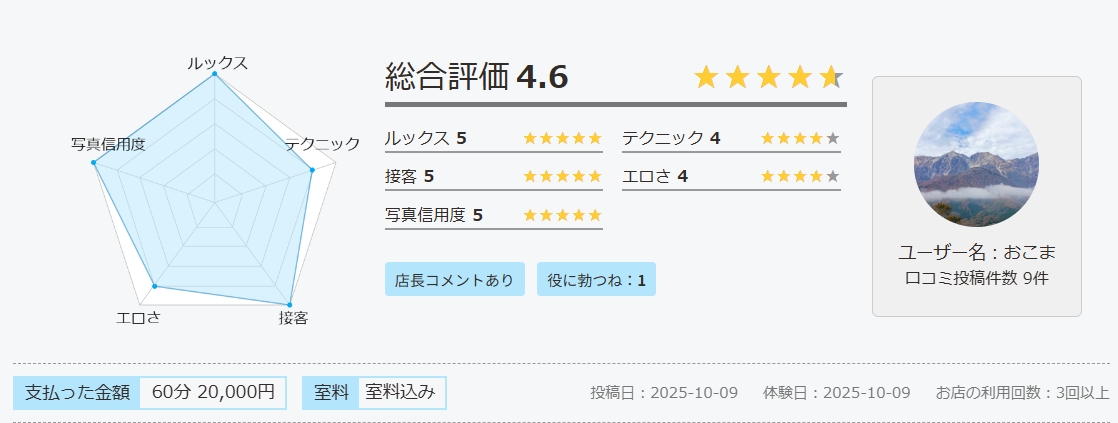Click the エロさ four-star rating
Viewport: 1118px width, 423px height.
click(x=799, y=177)
